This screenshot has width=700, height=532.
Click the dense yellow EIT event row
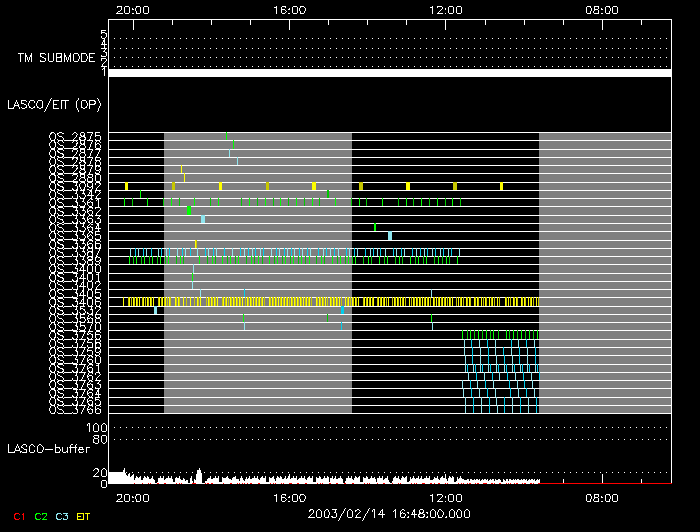pyautogui.click(x=330, y=301)
